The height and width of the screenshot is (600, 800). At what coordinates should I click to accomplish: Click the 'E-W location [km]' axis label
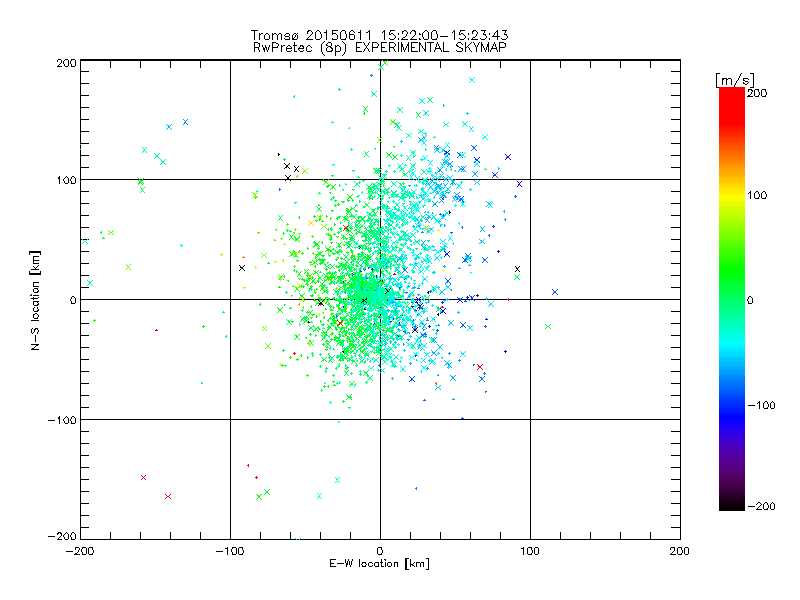(379, 563)
